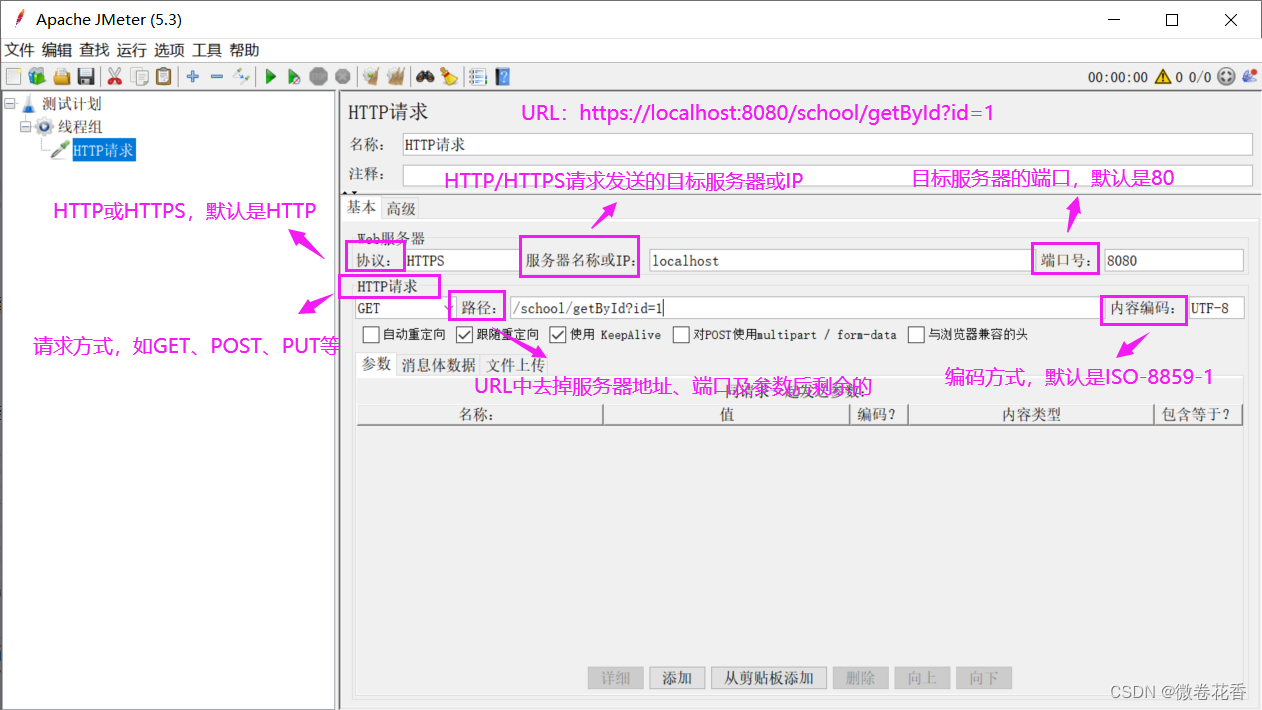Viewport: 1262px width, 710px height.
Task: Select the 参数 tab
Action: click(376, 364)
